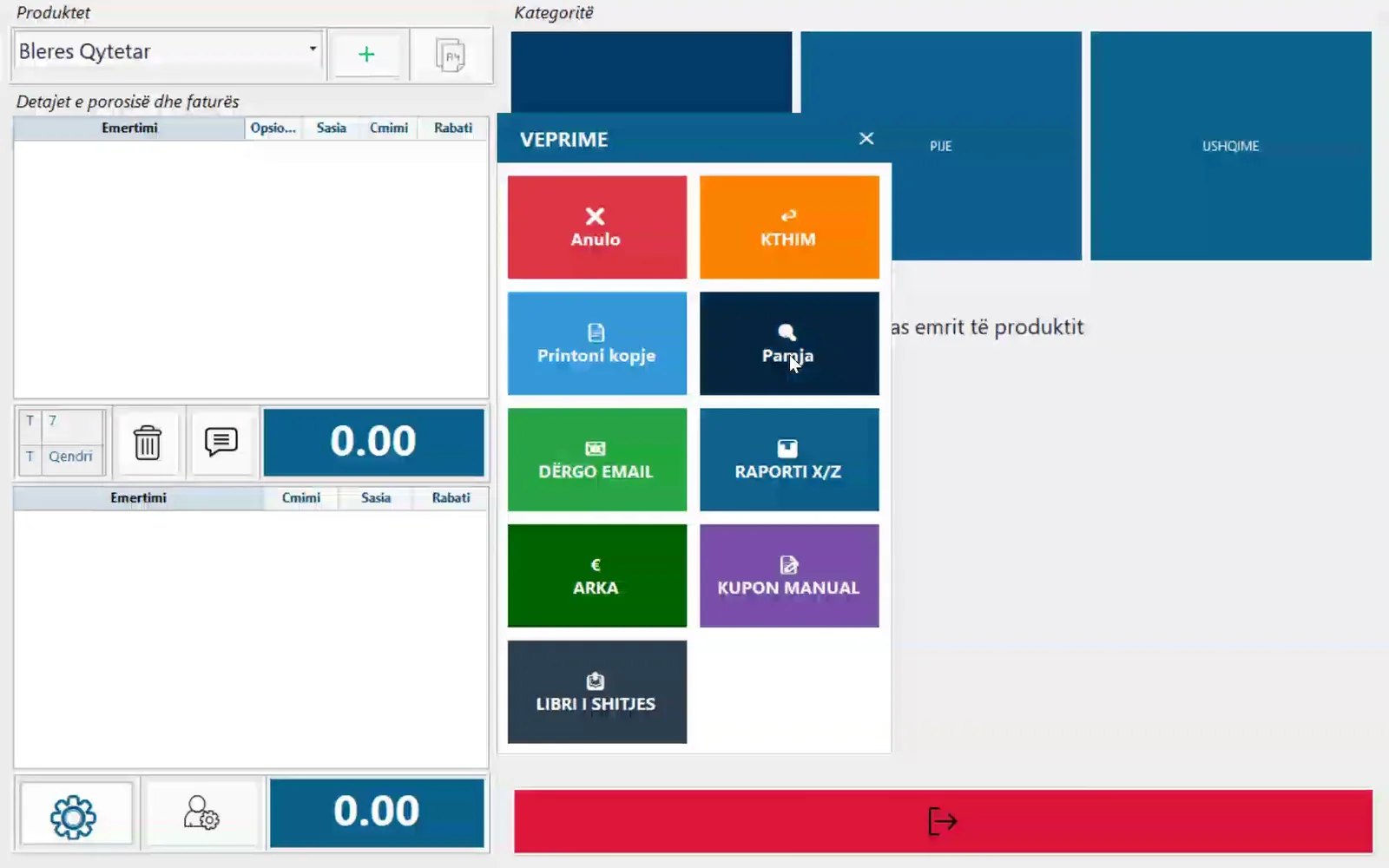Image resolution: width=1389 pixels, height=868 pixels.
Task: Click the Cmimi header in order details
Action: [x=389, y=128]
